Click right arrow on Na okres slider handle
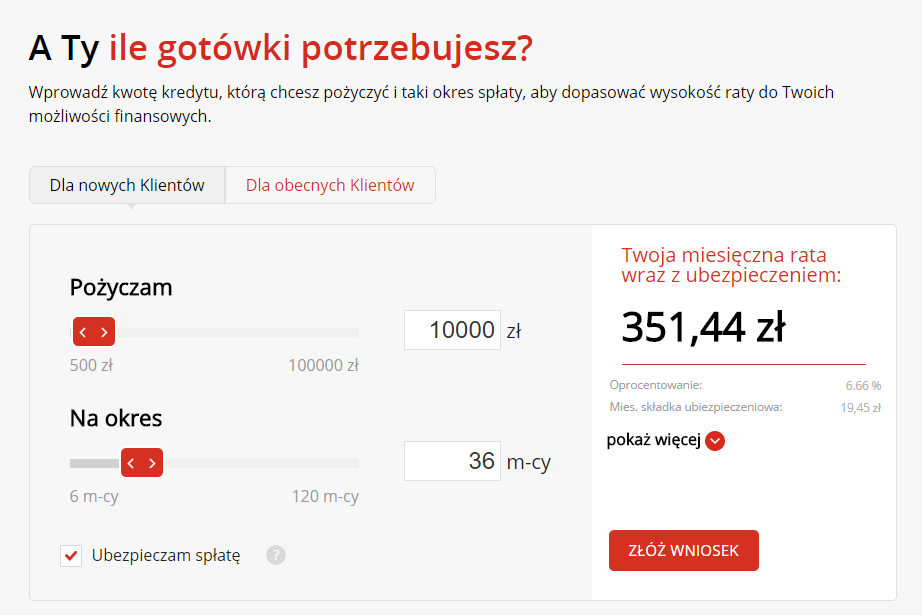 (x=152, y=463)
